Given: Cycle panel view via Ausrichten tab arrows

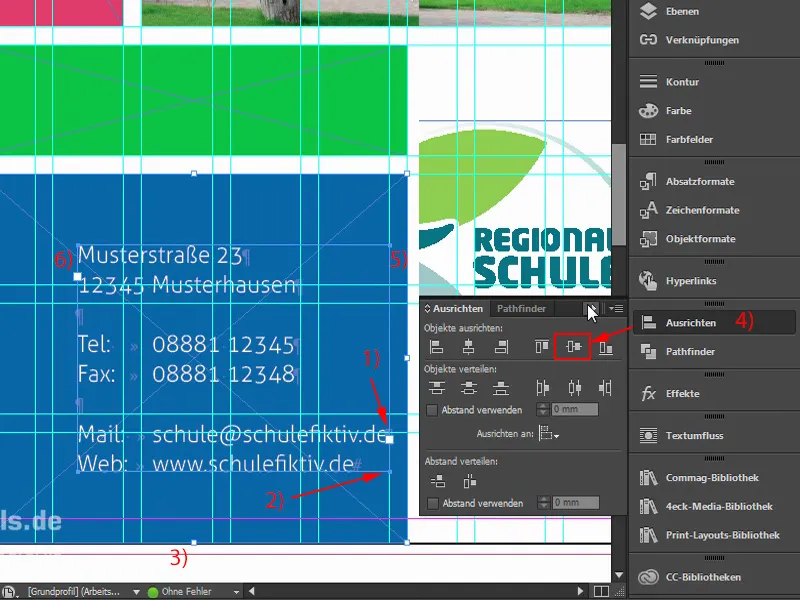Looking at the screenshot, I should click(428, 309).
